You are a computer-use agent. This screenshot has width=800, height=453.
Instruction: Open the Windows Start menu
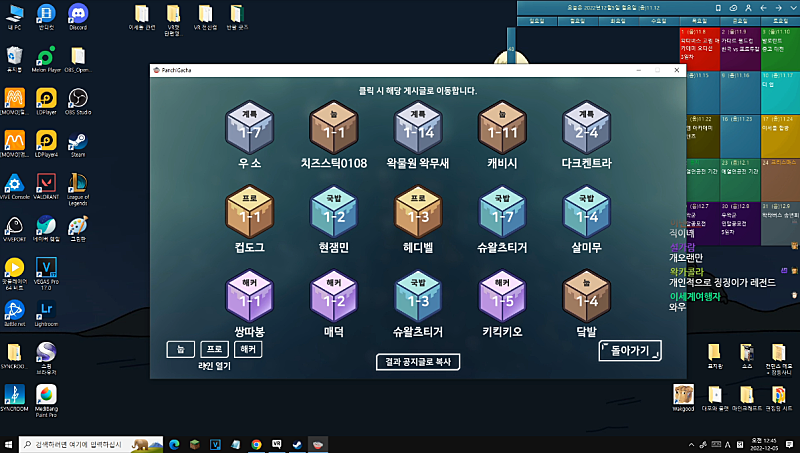point(8,444)
